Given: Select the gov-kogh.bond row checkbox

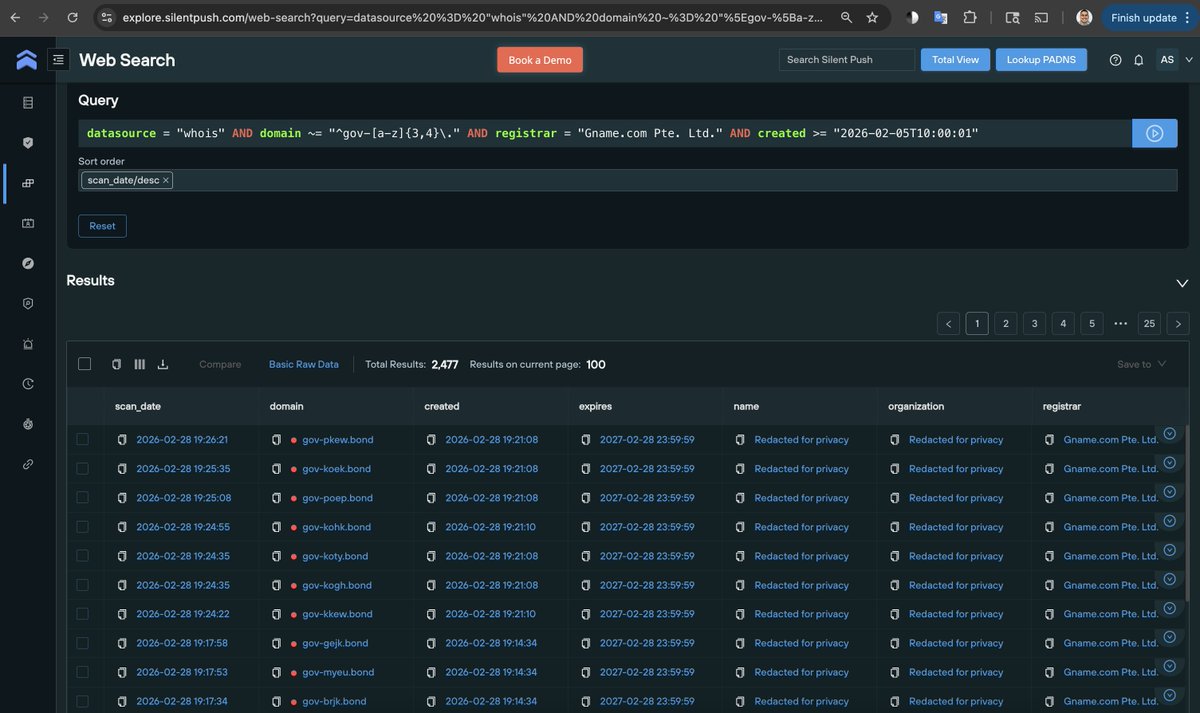Looking at the screenshot, I should (82, 585).
